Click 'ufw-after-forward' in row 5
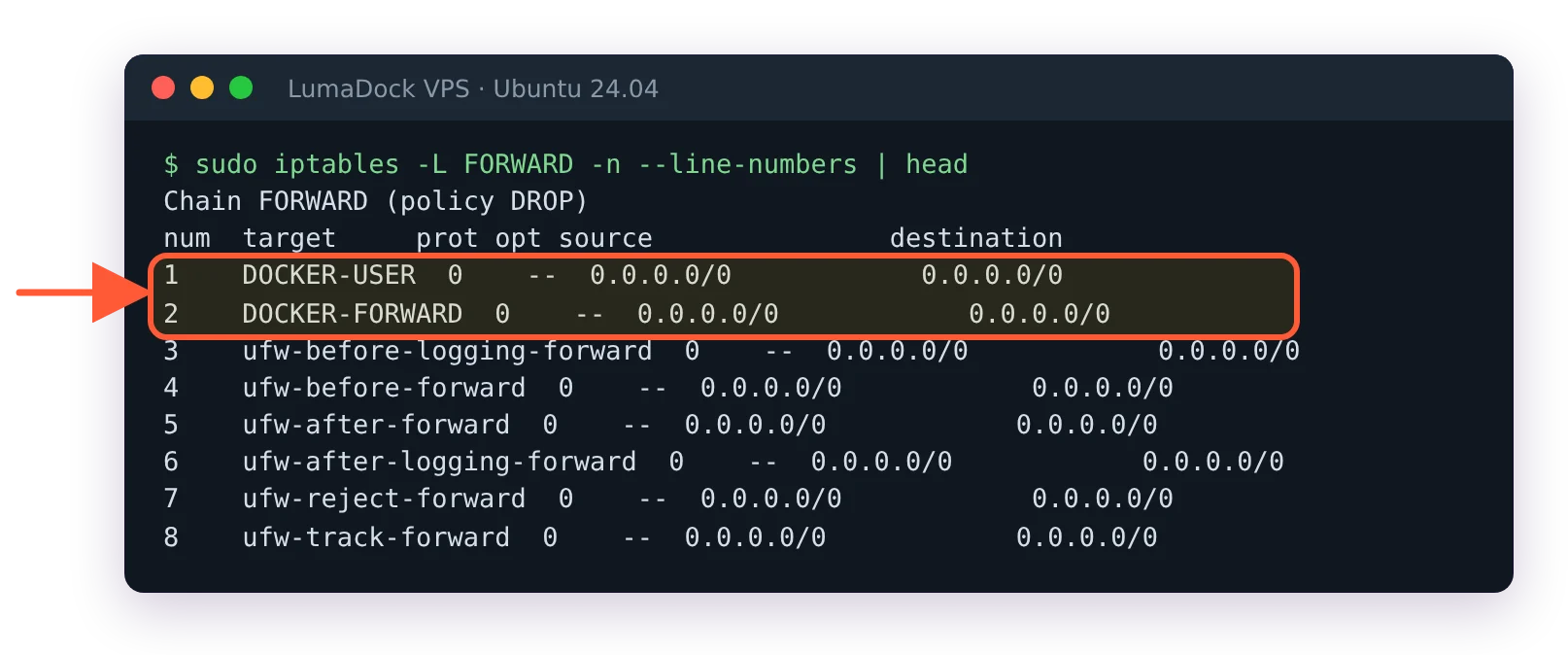 pos(376,425)
